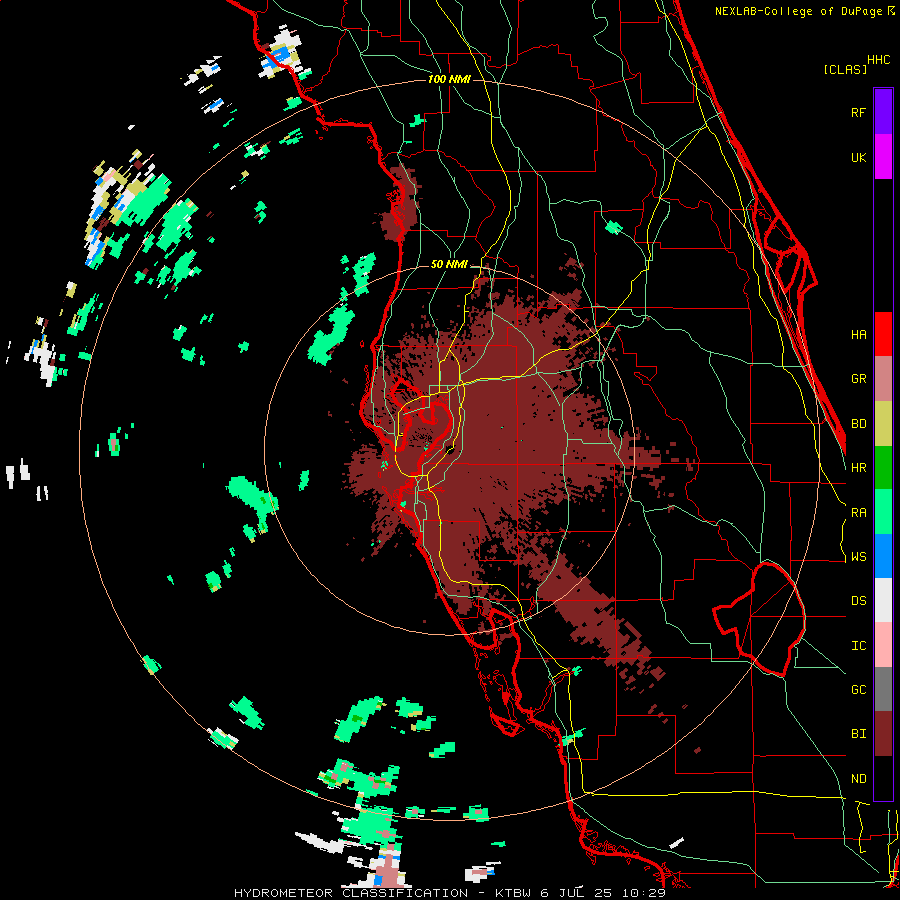Screen dimensions: 900x900
Task: Click the DS legend label
Action: [x=859, y=601]
